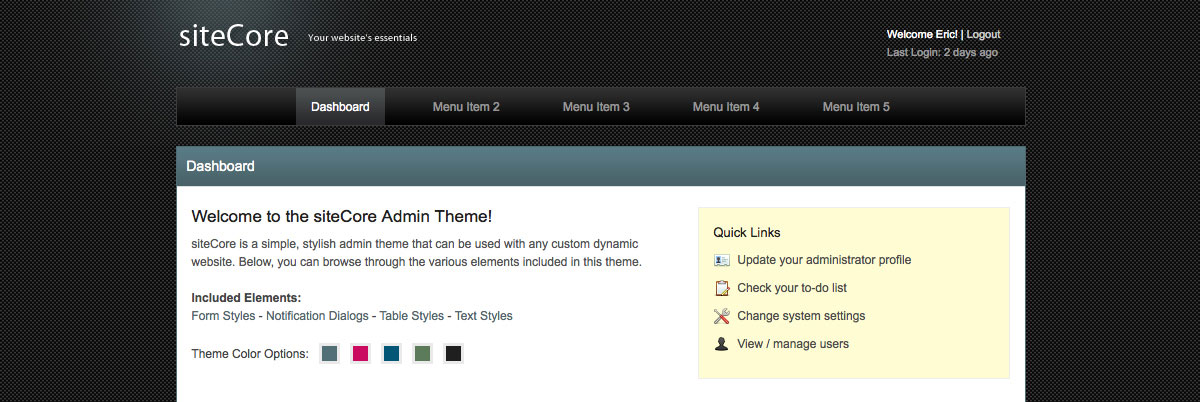Go to Menu Item 2
Viewport: 1200px width, 402px height.
pos(466,107)
